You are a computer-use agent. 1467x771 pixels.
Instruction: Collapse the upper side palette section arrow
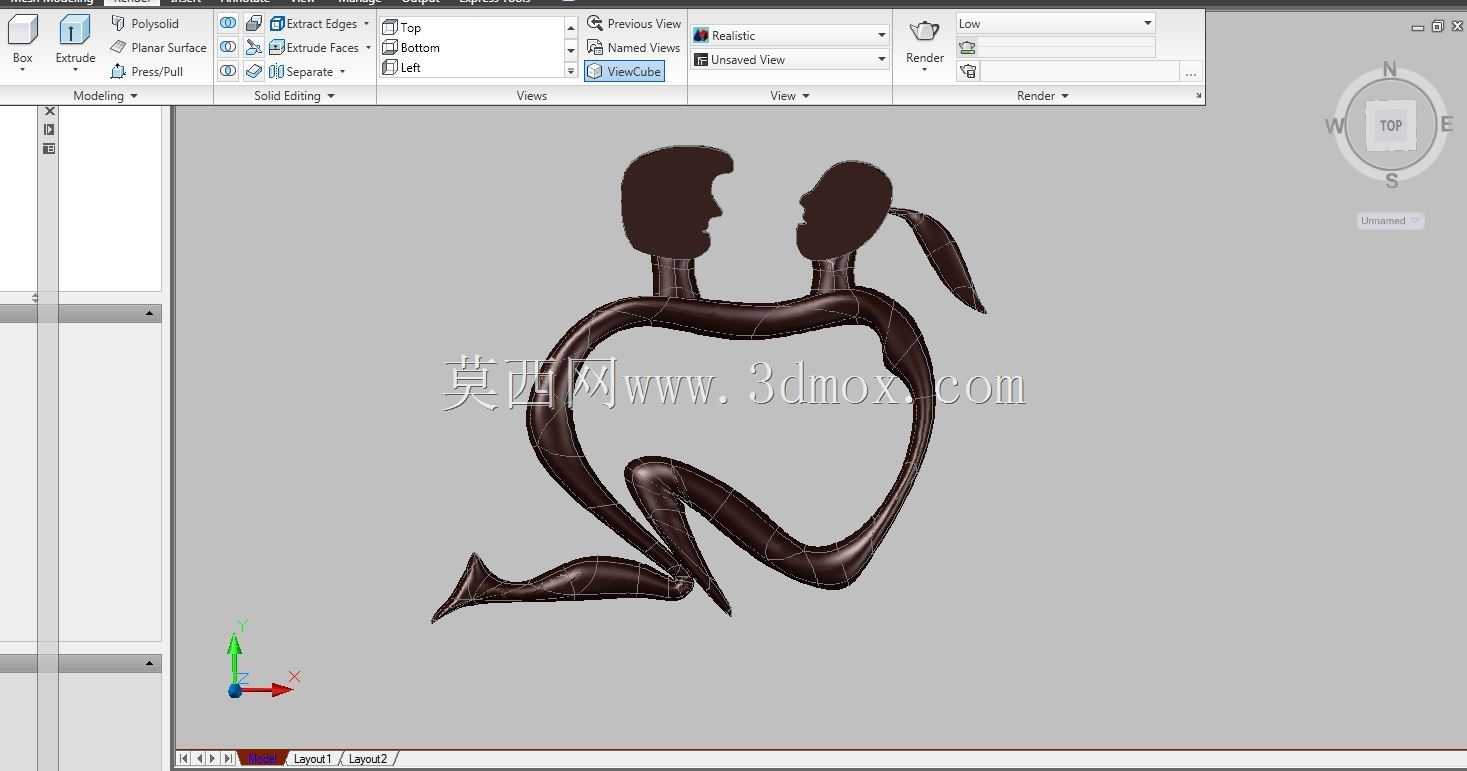(149, 313)
